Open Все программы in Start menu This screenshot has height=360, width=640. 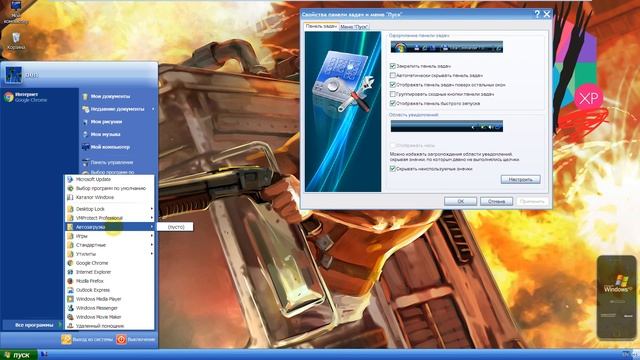click(x=33, y=325)
